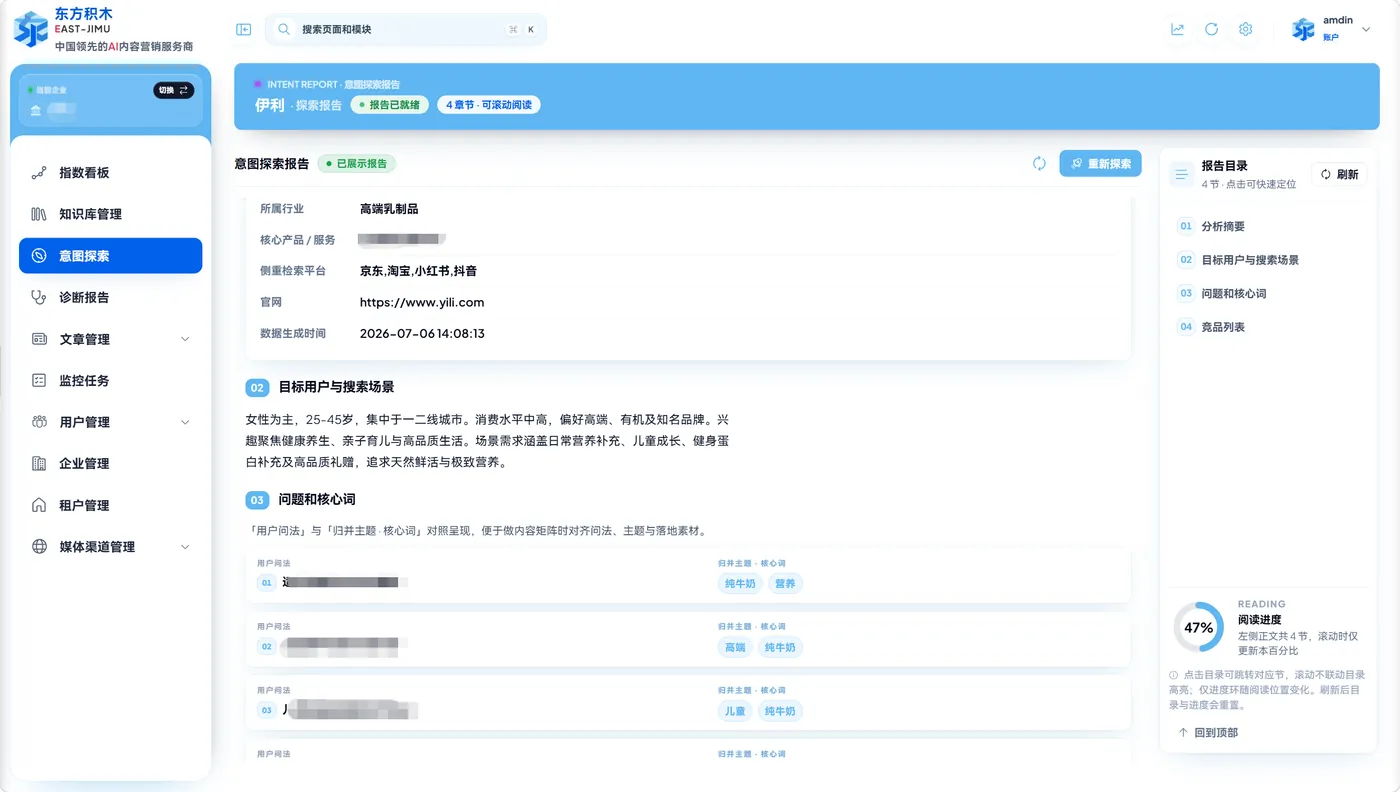1400x792 pixels.
Task: Click the 重新探索 button
Action: [x=1100, y=163]
